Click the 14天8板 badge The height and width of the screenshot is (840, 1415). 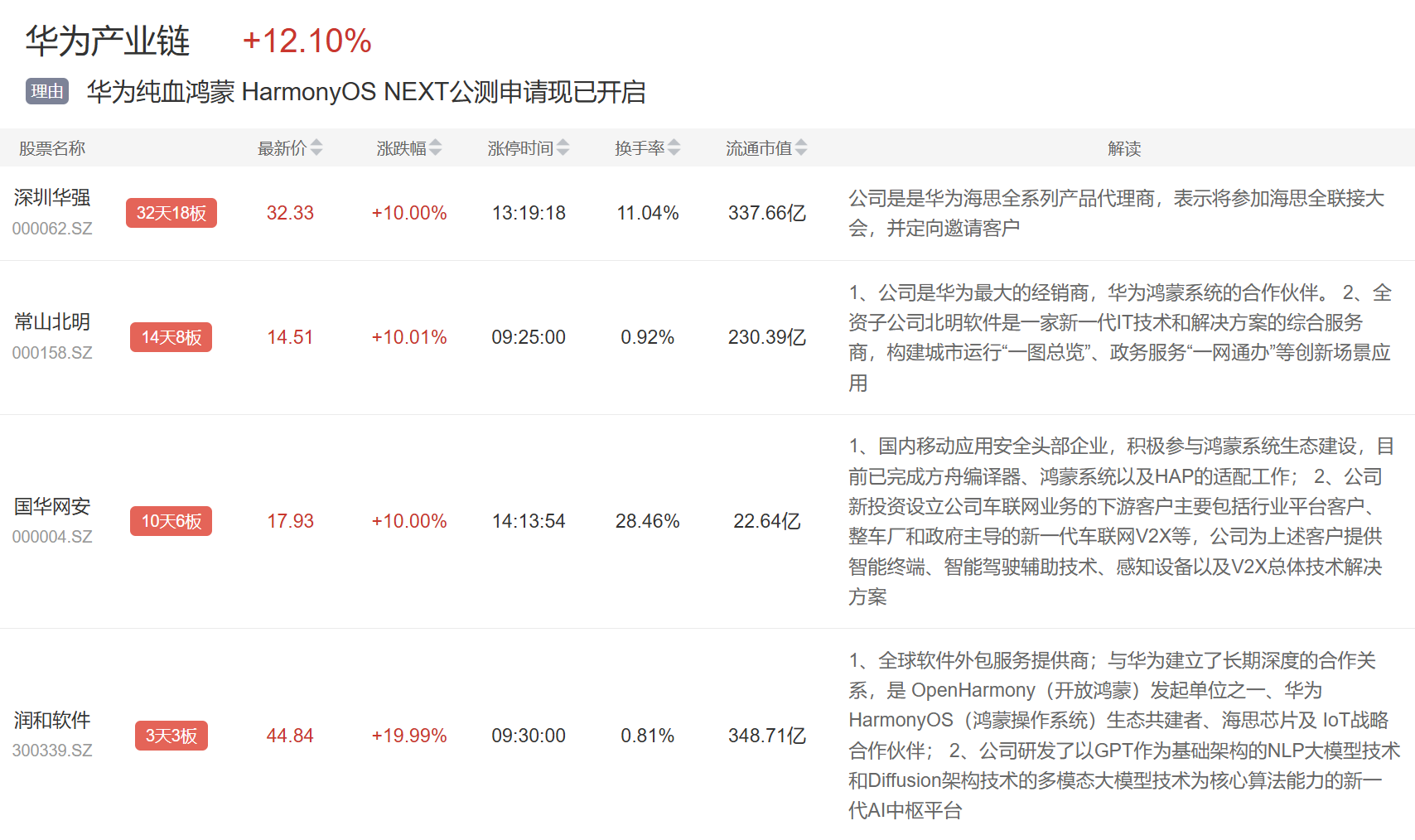(171, 337)
